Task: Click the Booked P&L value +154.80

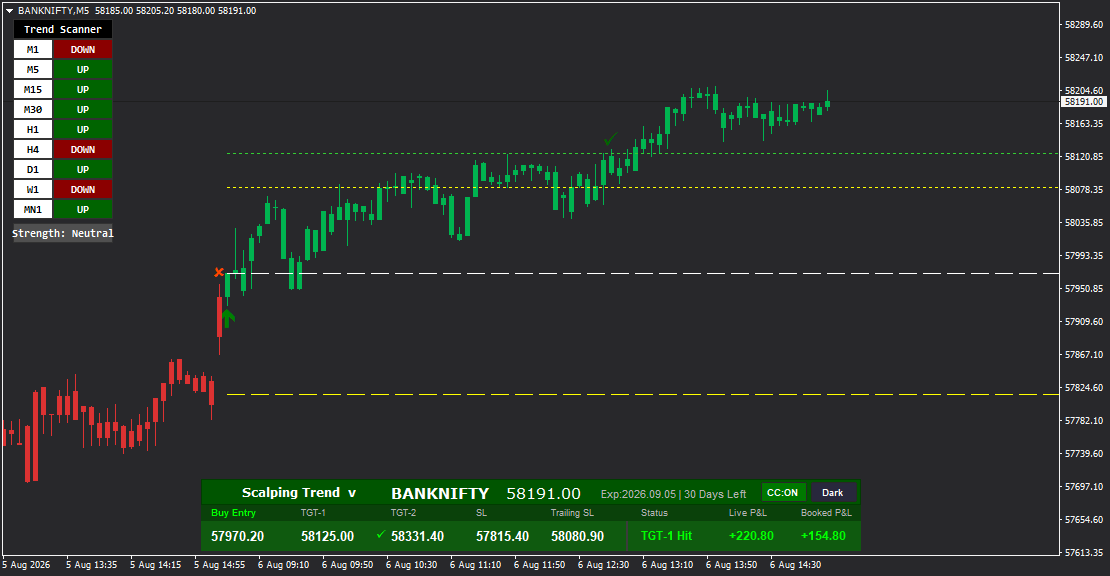Action: click(x=823, y=536)
